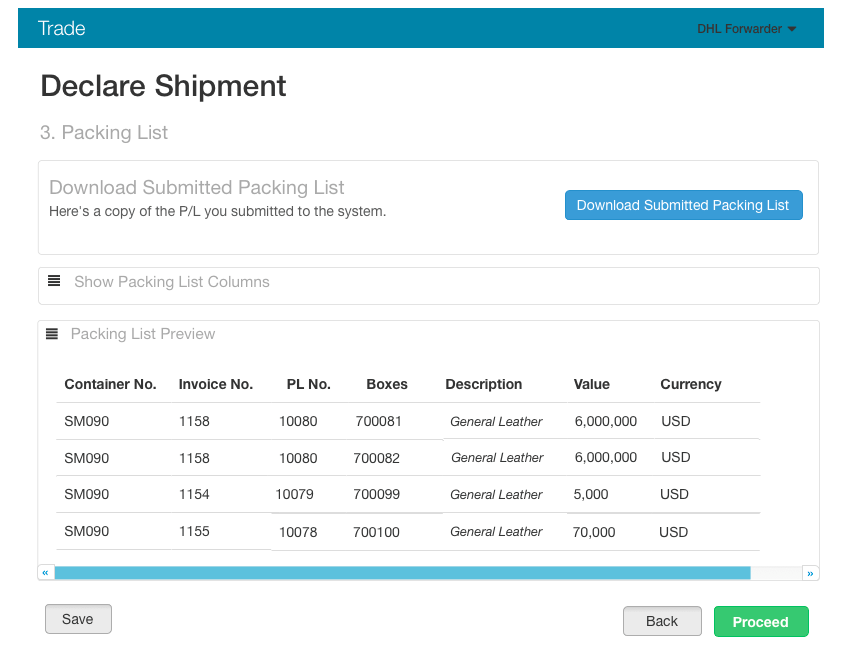Click the Container No. column header

pos(110,384)
